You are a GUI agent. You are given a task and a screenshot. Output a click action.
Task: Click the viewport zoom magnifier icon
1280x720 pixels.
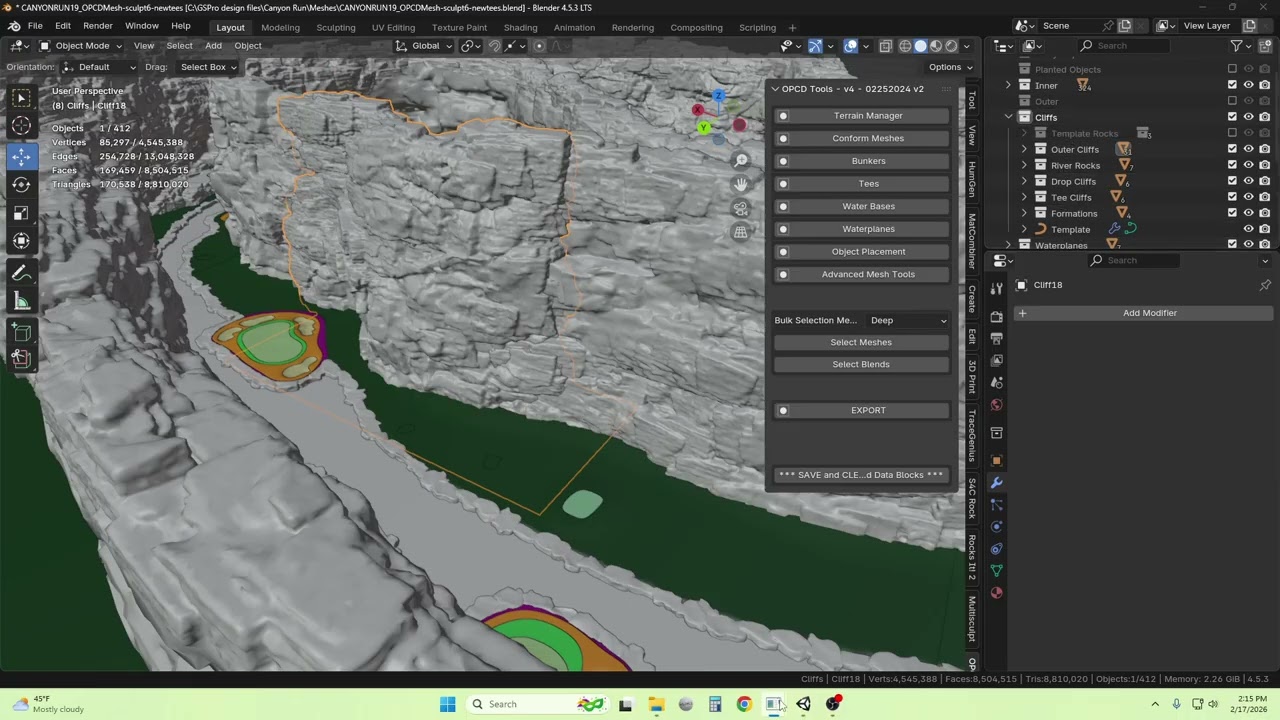point(741,161)
